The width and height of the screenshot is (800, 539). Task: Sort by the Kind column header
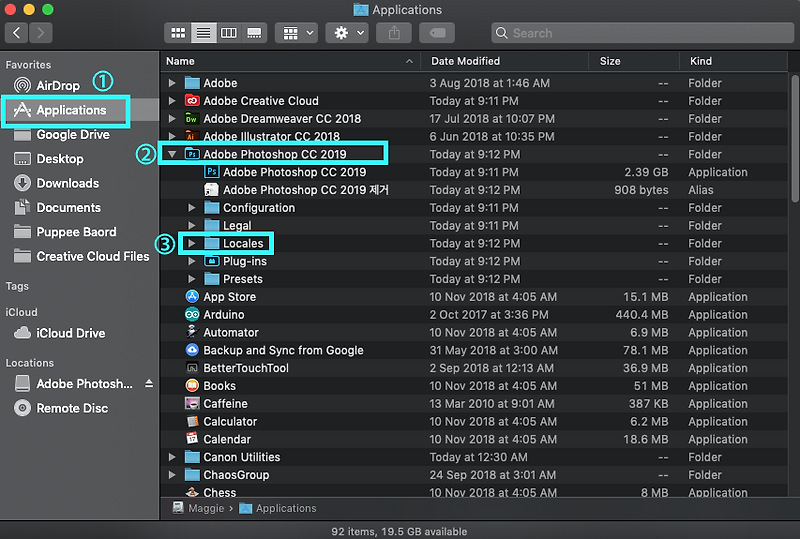coord(733,61)
